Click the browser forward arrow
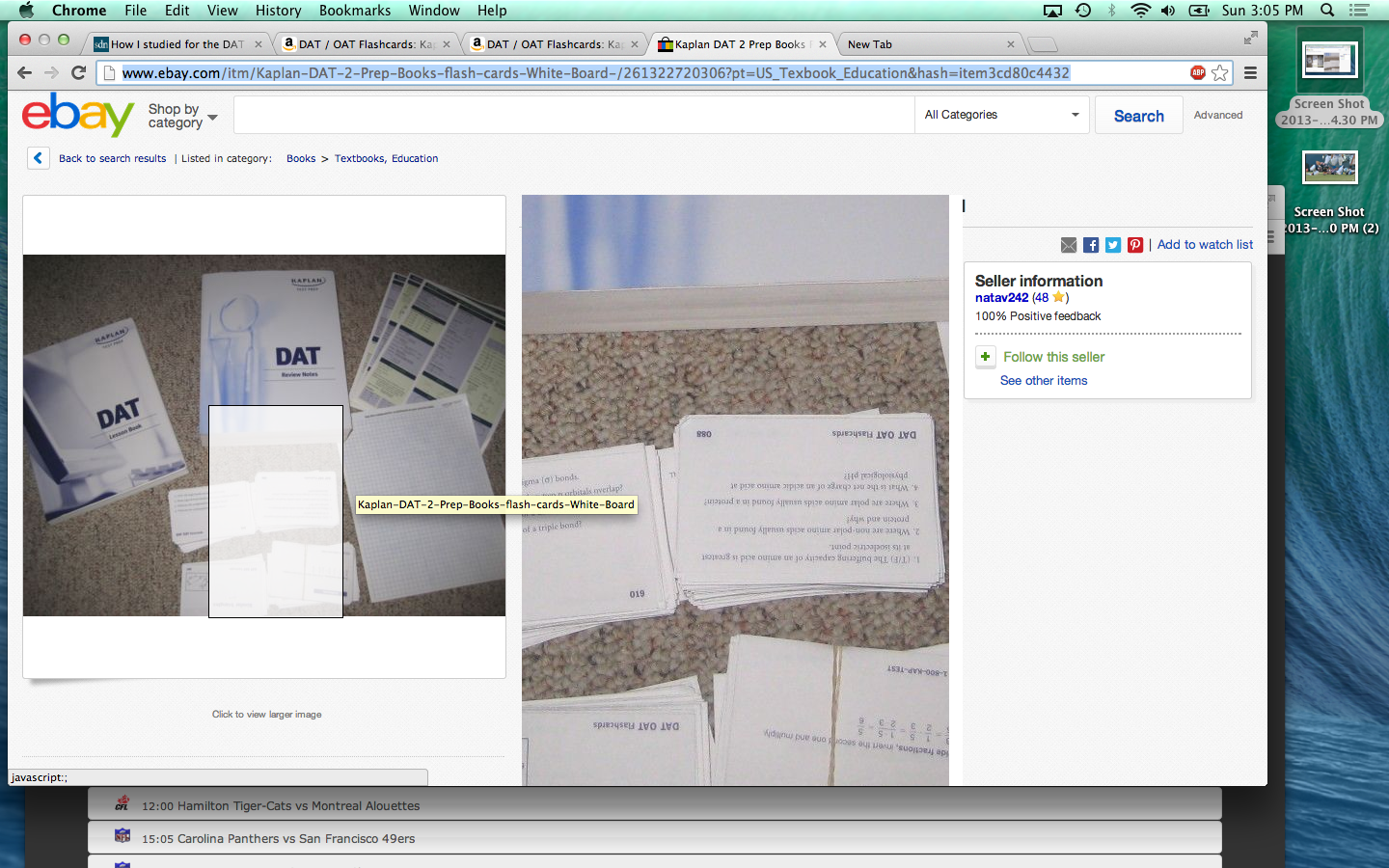Image resolution: width=1389 pixels, height=868 pixels. [52, 72]
